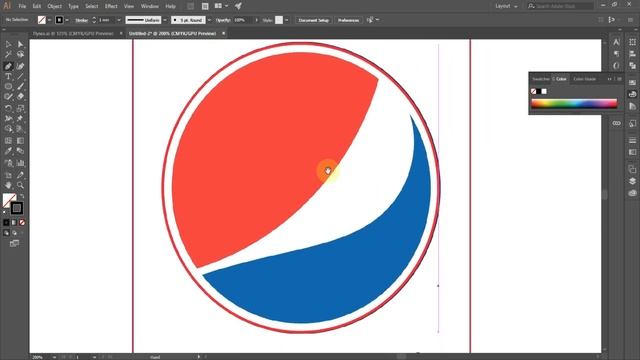Open the Character panel icon
The width and height of the screenshot is (640, 360).
[616, 42]
